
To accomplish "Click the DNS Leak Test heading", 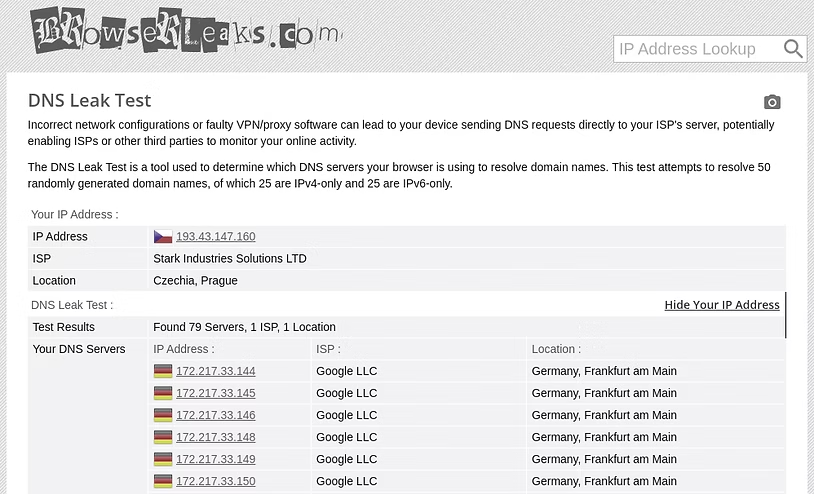I will (89, 100).
